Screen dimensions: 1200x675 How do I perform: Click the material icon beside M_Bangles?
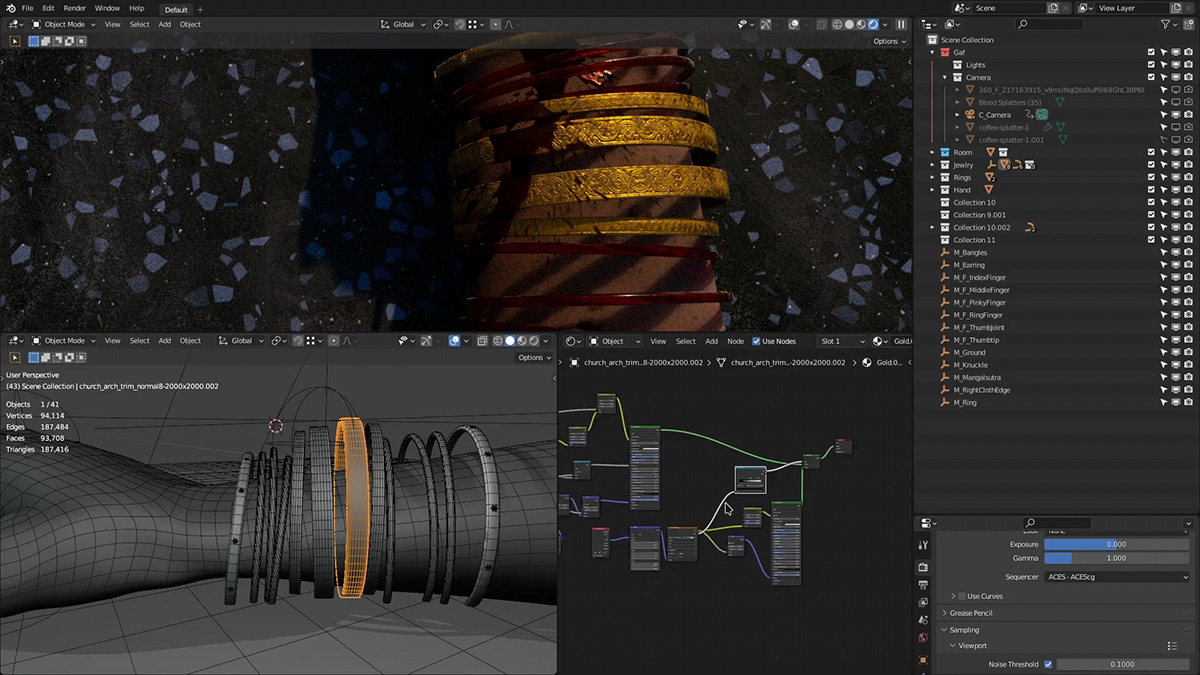tap(944, 253)
